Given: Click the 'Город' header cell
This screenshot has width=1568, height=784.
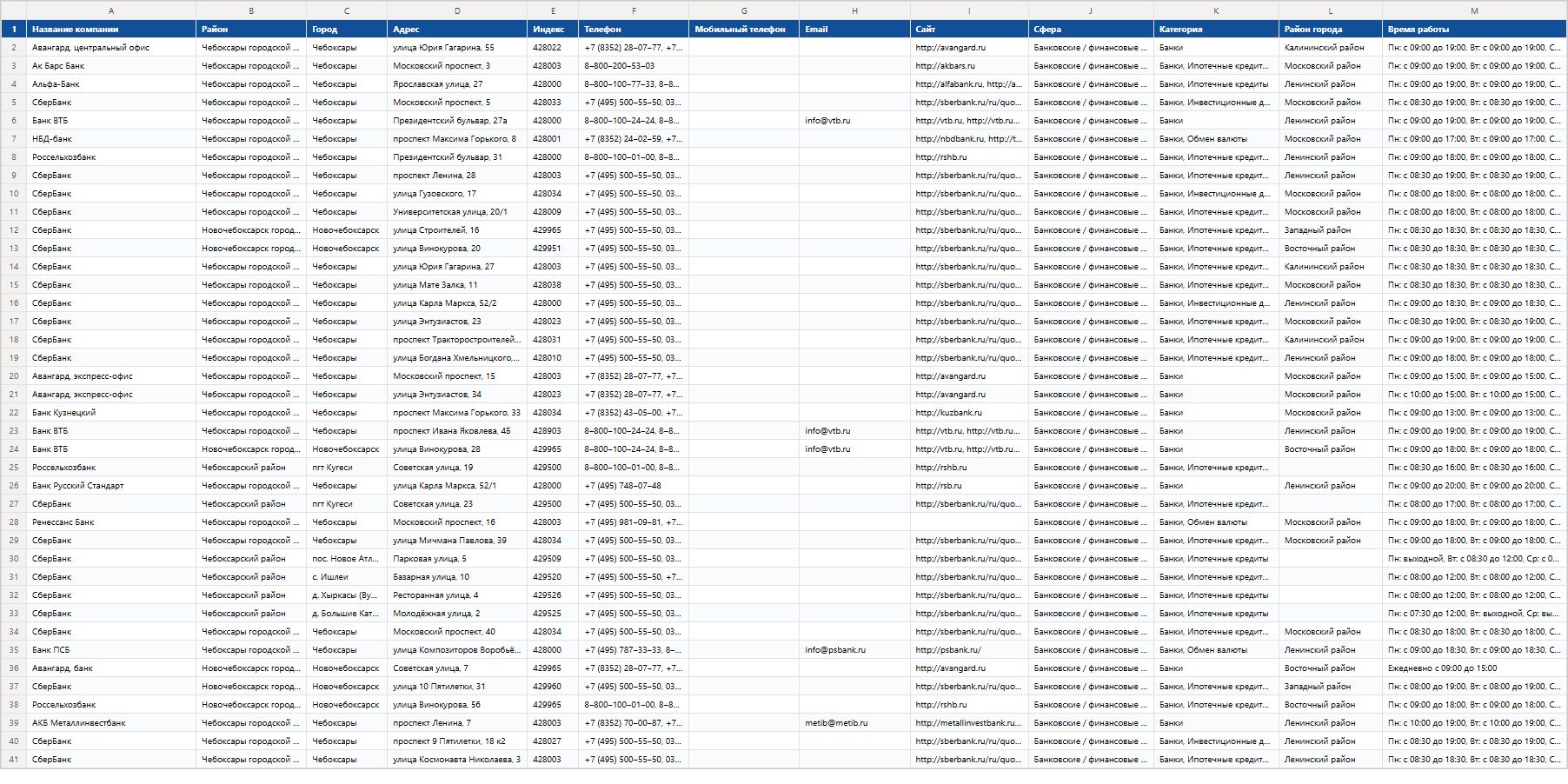Looking at the screenshot, I should coord(347,30).
